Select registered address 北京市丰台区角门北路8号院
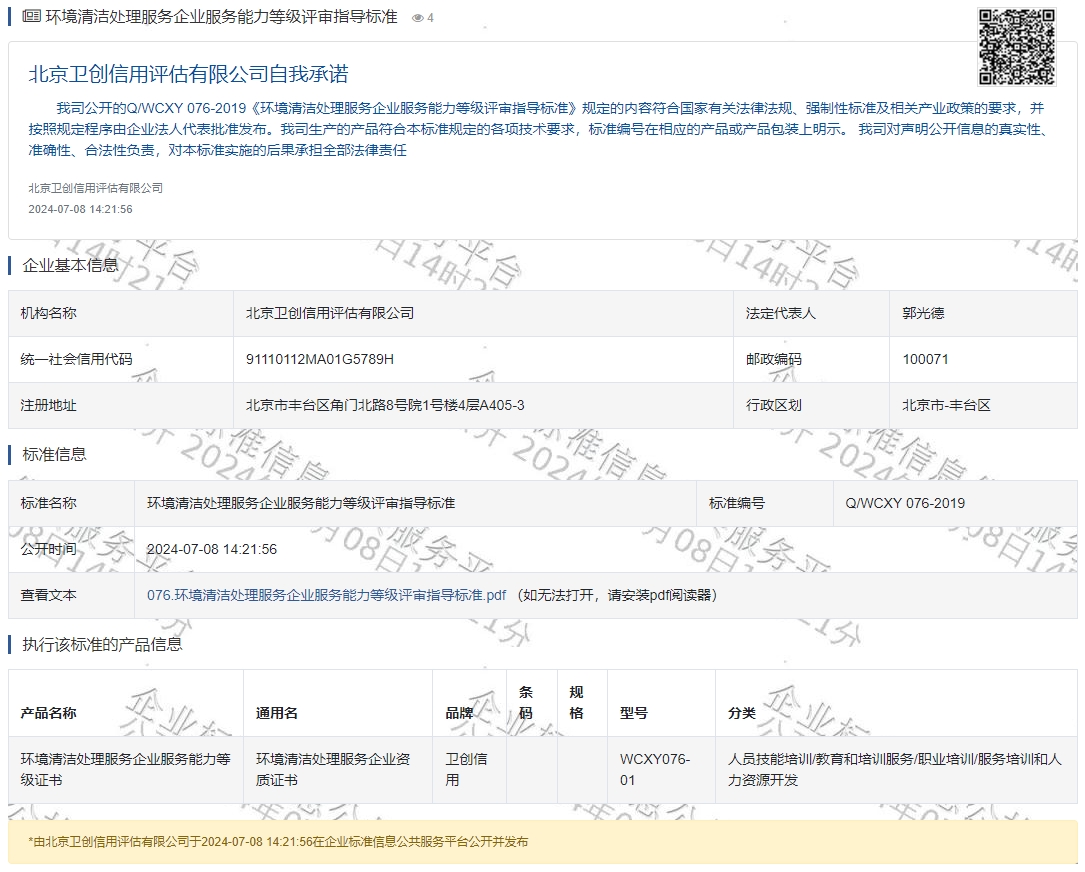Screen dimensions: 1085x872 [x=385, y=405]
